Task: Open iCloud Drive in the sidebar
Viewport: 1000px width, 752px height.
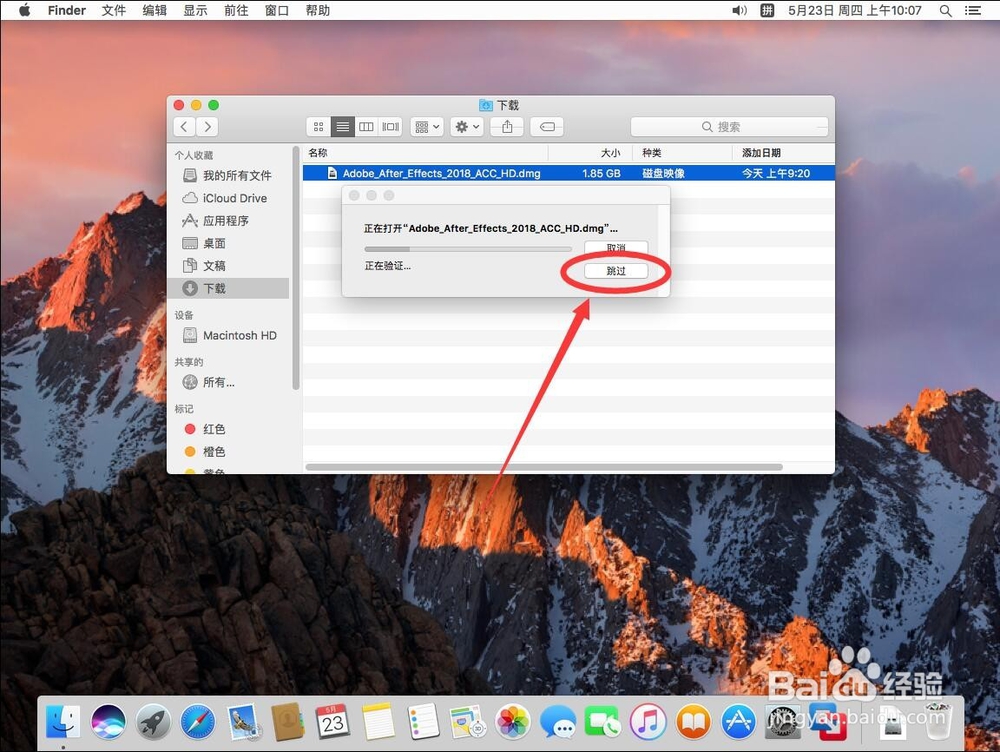Action: 228,198
